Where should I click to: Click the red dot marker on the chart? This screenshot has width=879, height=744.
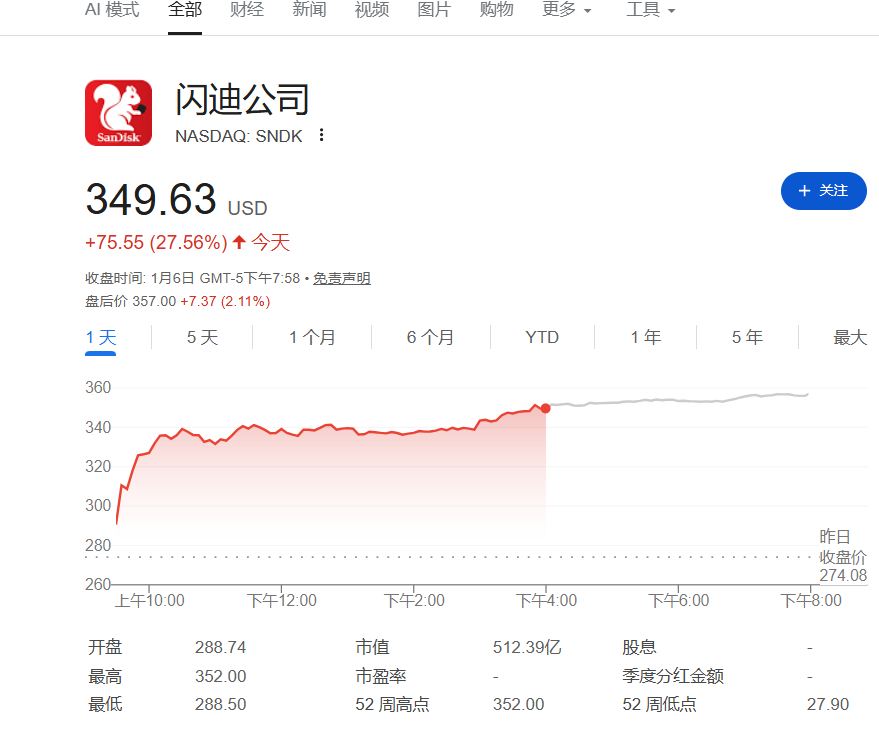click(x=545, y=408)
